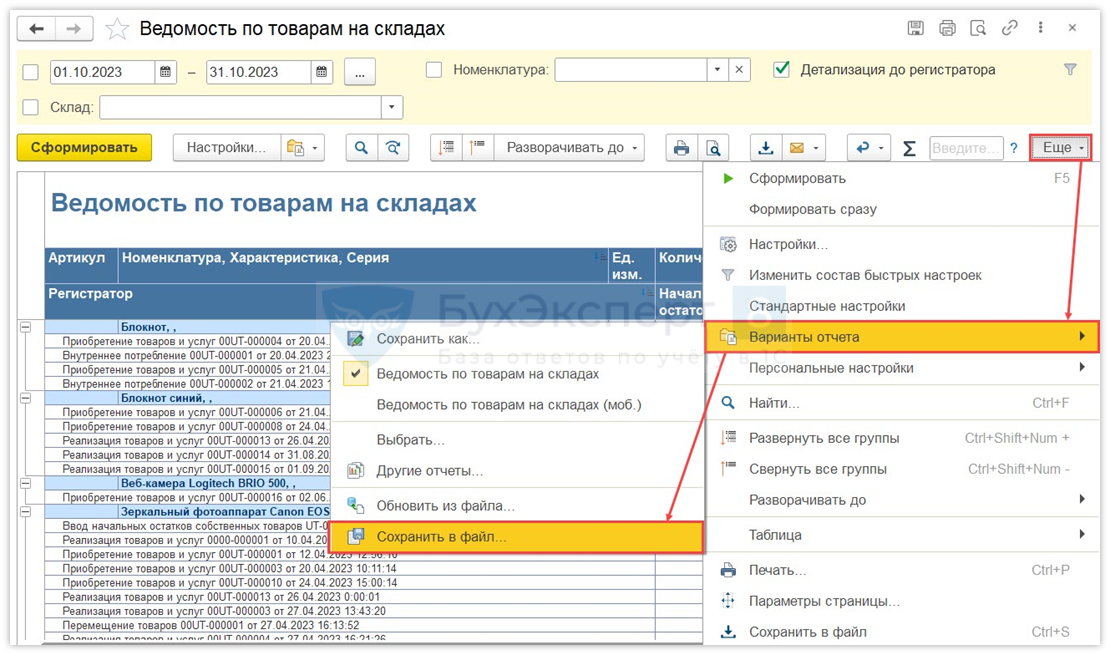Screen dimensions: 1110x655
Task: Click the 'Настройки...' toolbar button
Action: 226,148
